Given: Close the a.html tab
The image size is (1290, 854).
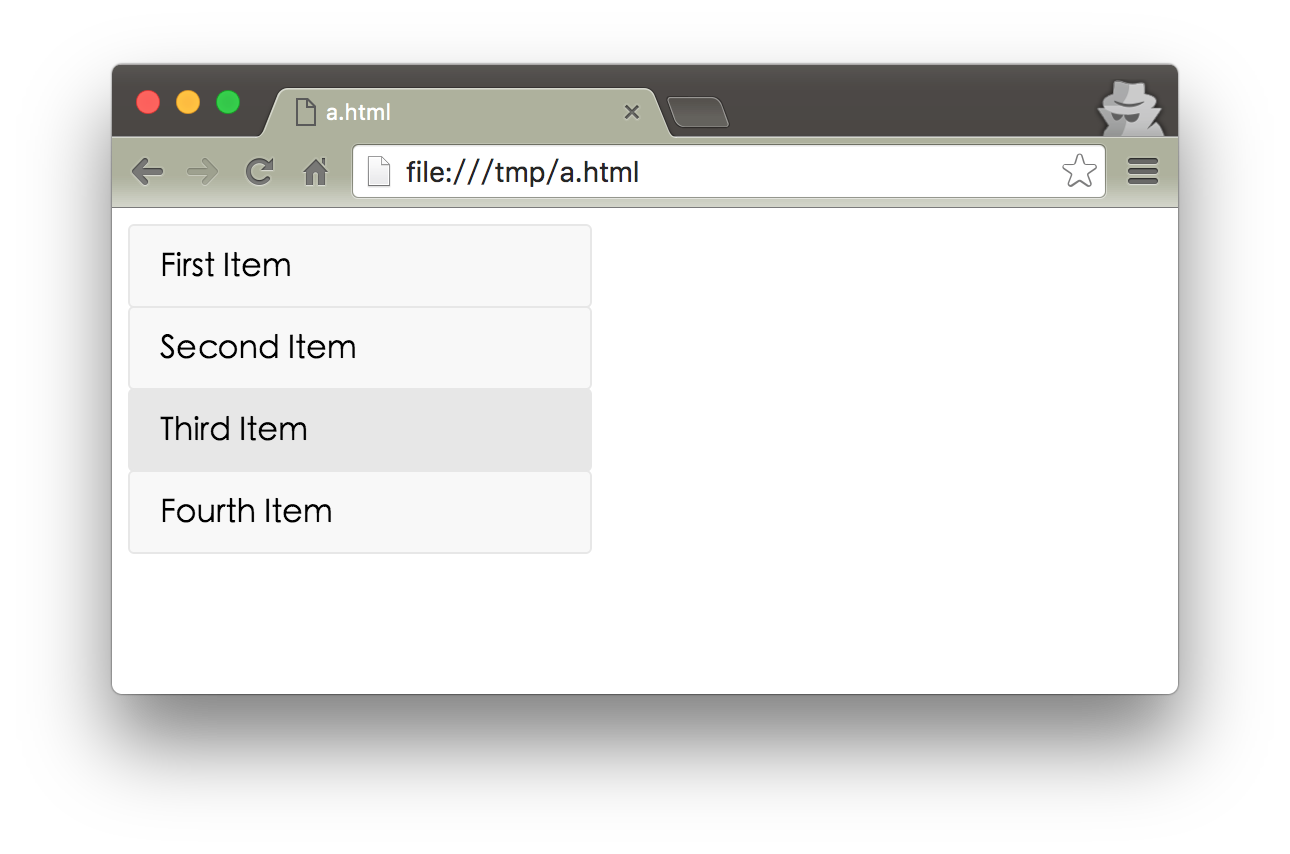Looking at the screenshot, I should coord(631,112).
